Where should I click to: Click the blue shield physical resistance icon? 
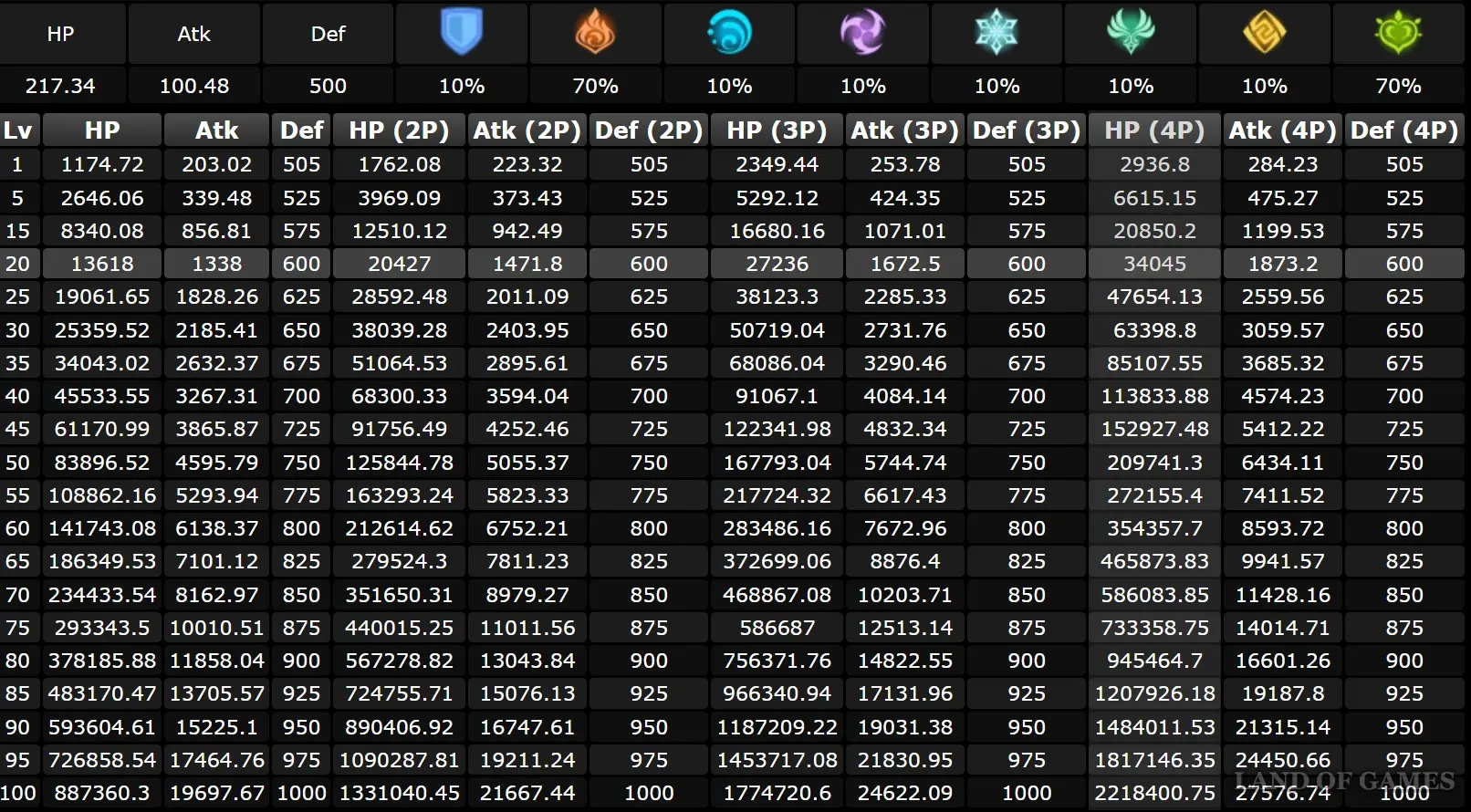pyautogui.click(x=461, y=33)
